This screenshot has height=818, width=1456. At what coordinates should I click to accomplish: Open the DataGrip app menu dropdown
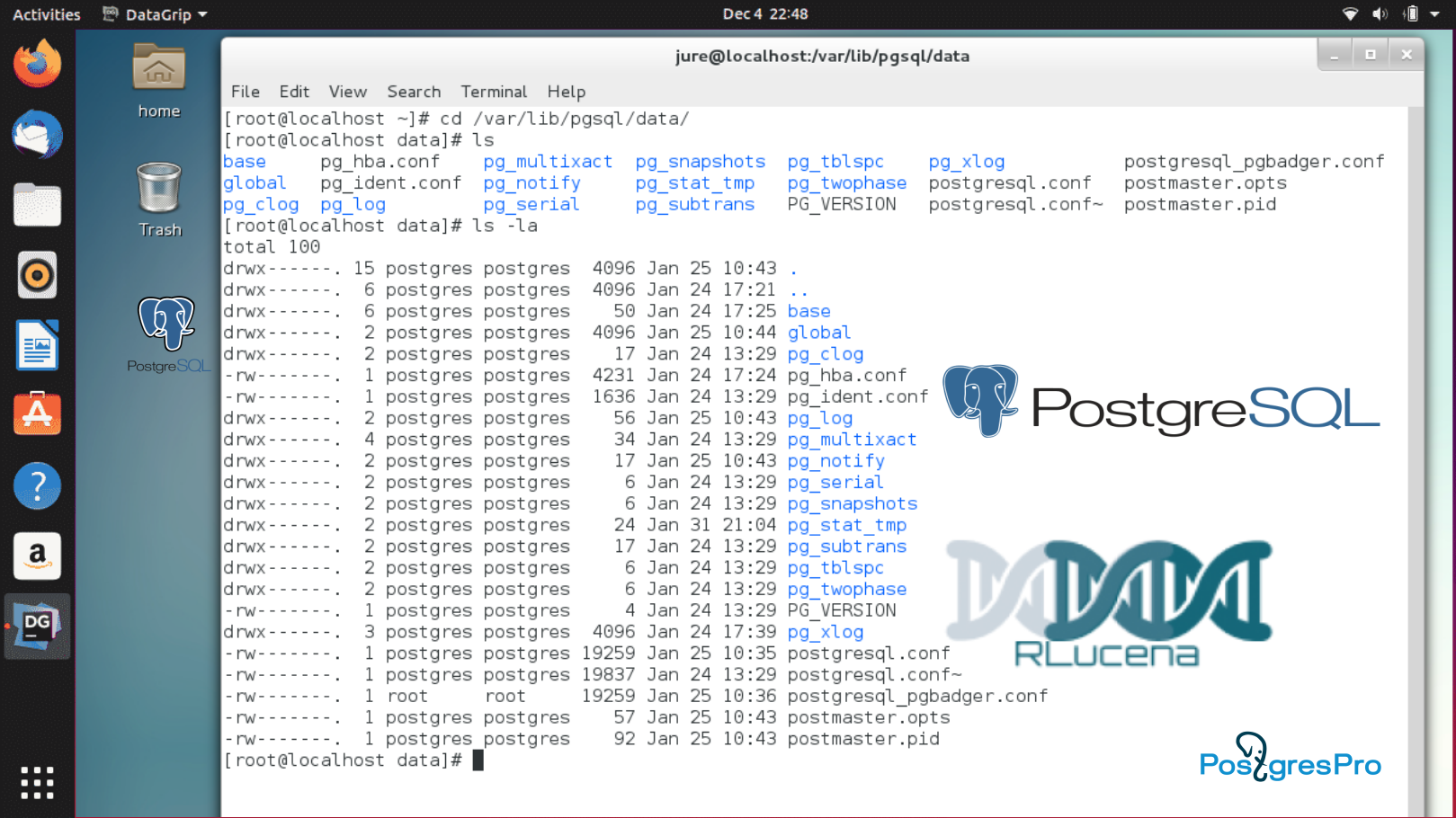point(155,14)
